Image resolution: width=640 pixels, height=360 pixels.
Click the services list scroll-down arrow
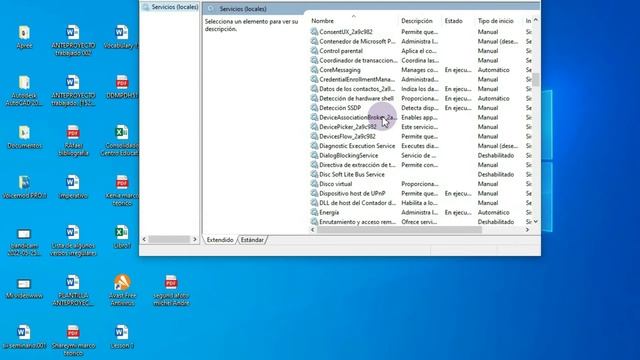536,222
